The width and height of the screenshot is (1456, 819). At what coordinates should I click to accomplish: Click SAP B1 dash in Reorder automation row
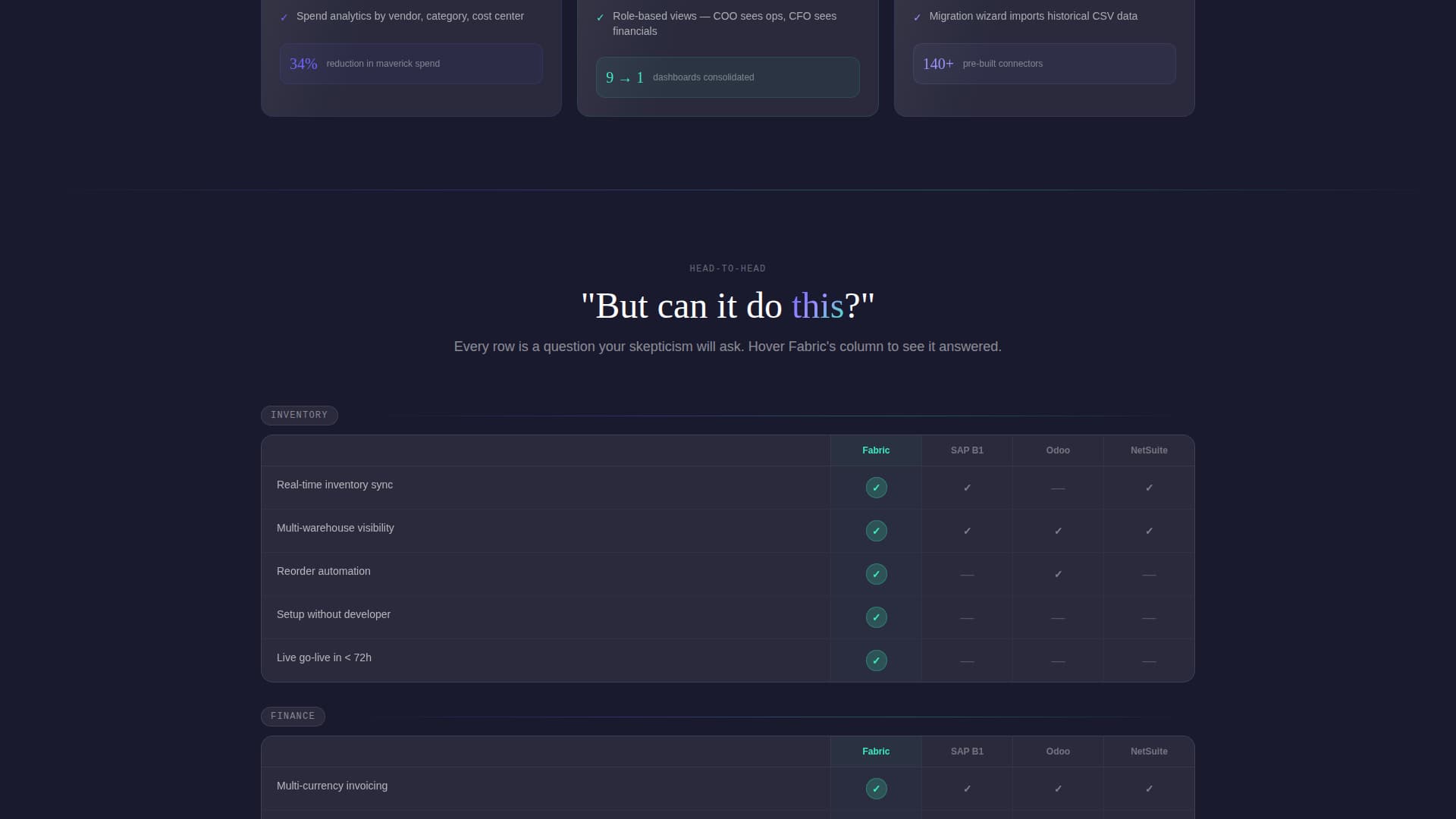click(x=967, y=575)
